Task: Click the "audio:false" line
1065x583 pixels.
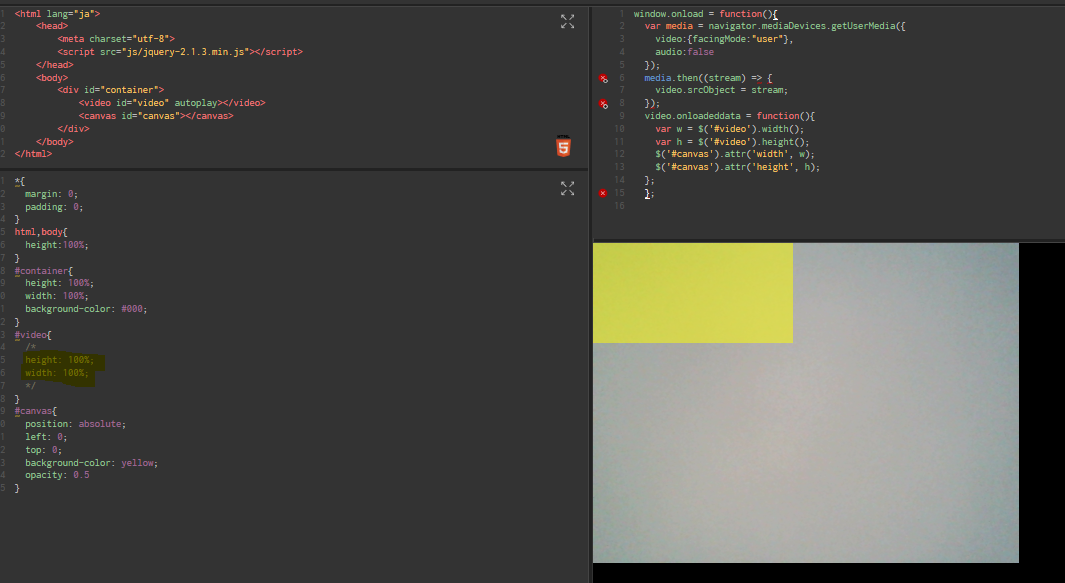Action: click(x=685, y=52)
